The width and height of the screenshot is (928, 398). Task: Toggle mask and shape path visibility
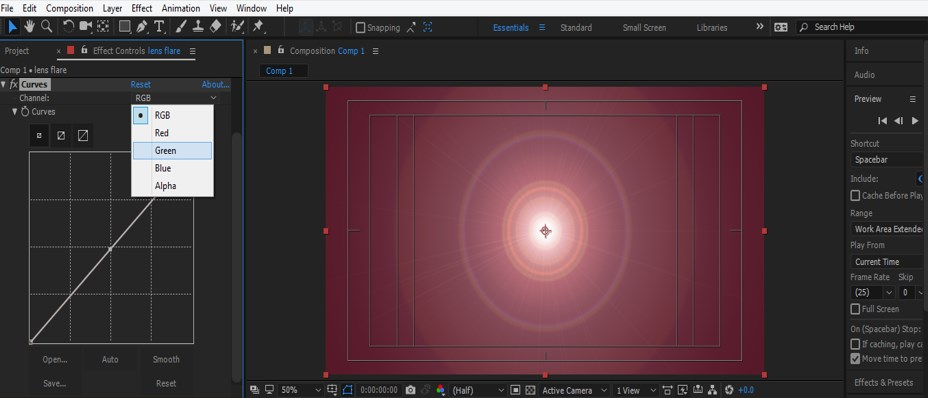[x=347, y=390]
